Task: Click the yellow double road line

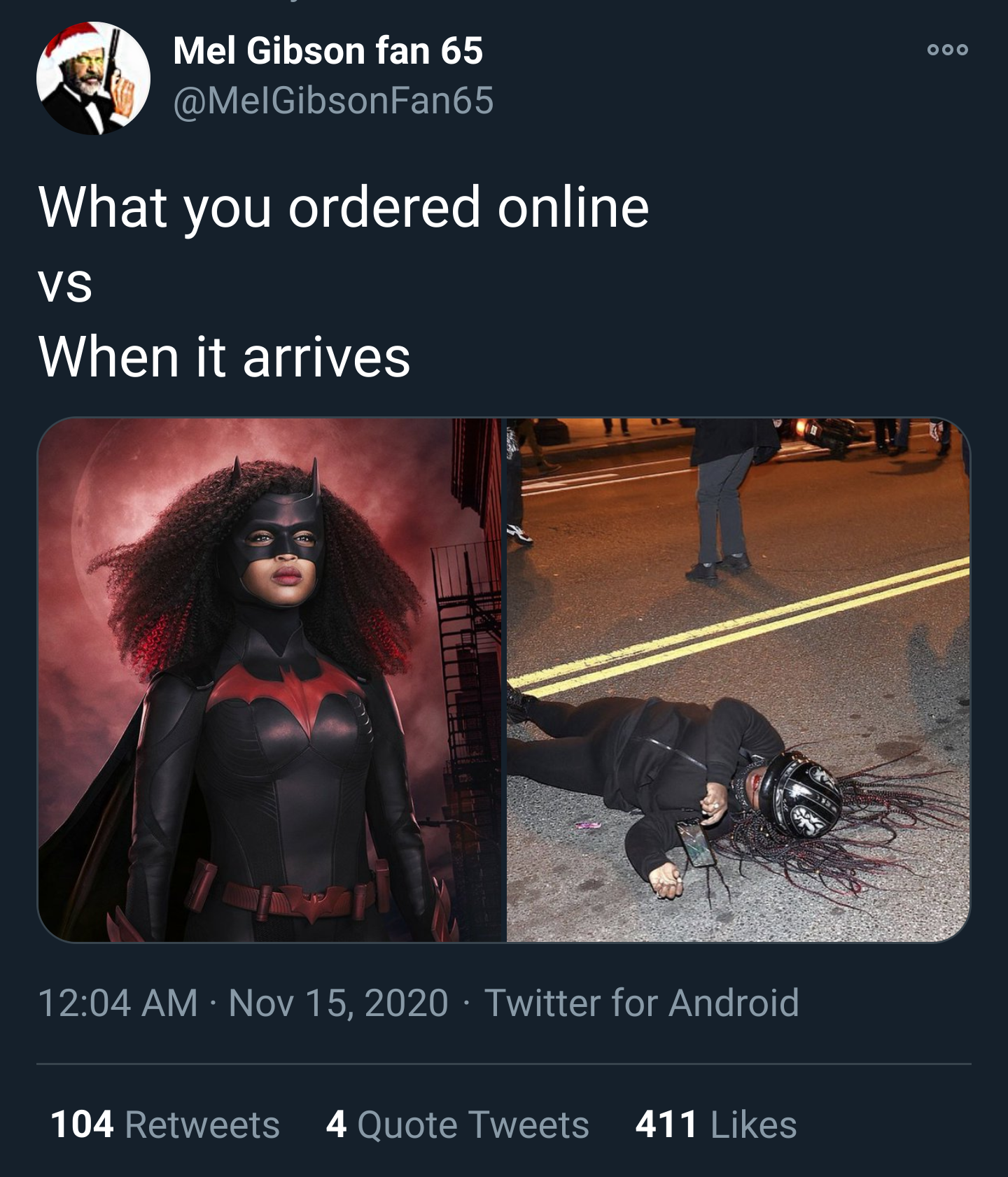Action: [738, 627]
